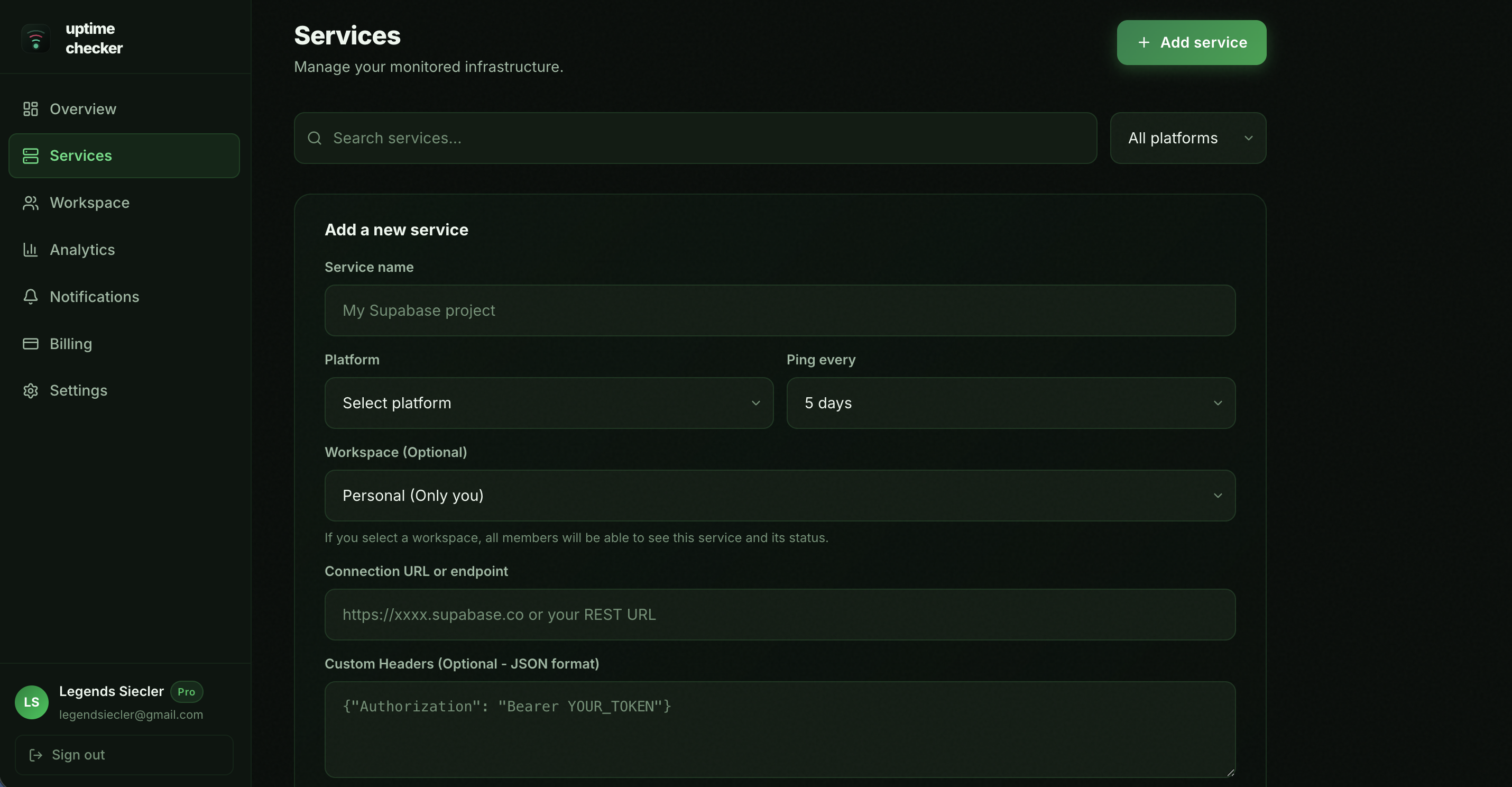Click the uptime checker logo icon
This screenshot has height=787, width=1512.
point(36,39)
